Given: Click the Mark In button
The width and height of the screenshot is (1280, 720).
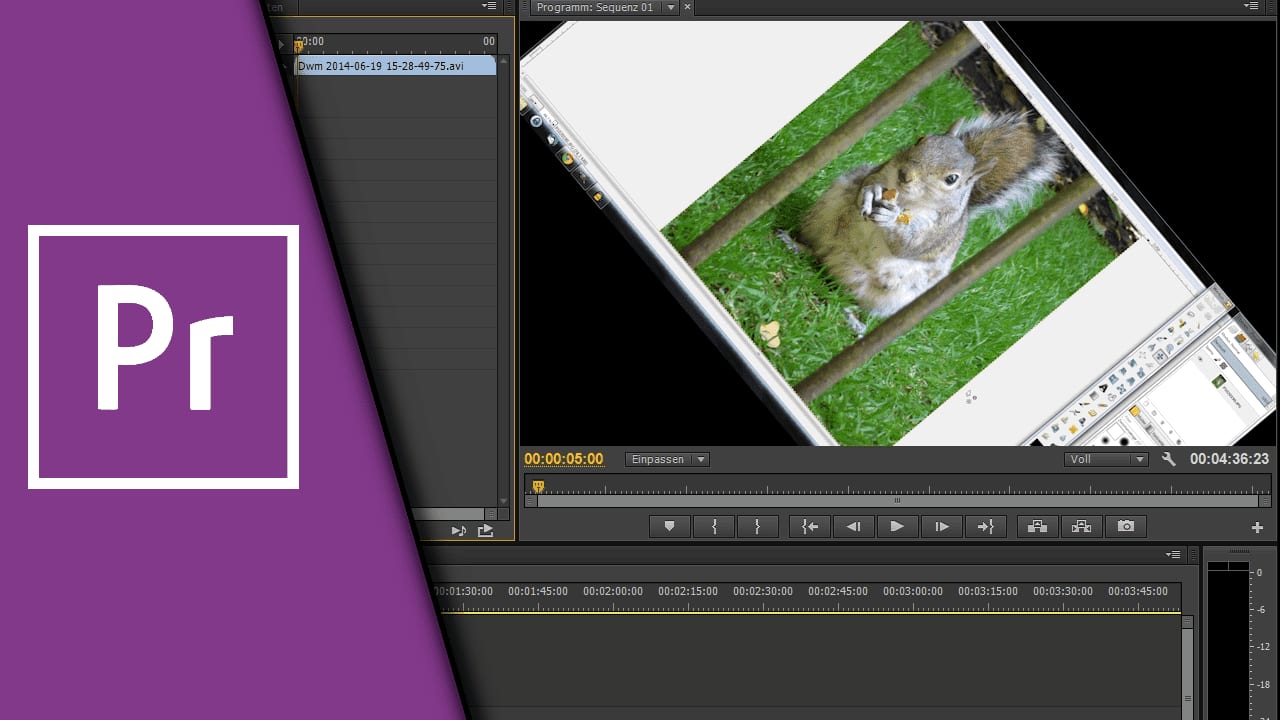Looking at the screenshot, I should tap(714, 526).
